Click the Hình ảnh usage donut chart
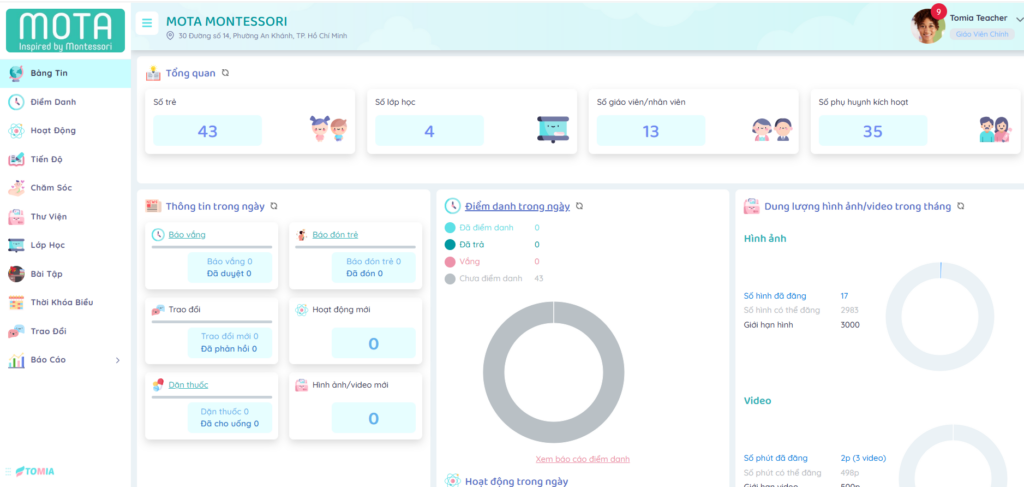 (940, 317)
